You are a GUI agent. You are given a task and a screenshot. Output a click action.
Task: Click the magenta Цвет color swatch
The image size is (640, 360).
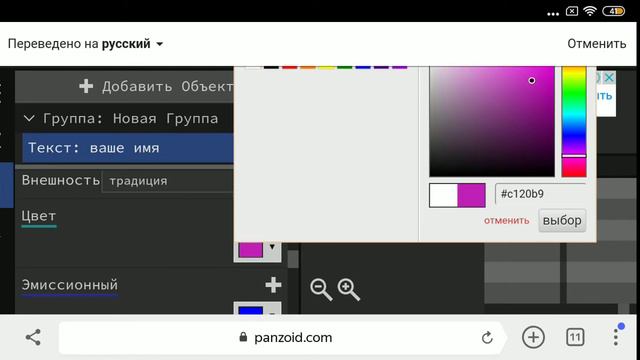pyautogui.click(x=251, y=250)
